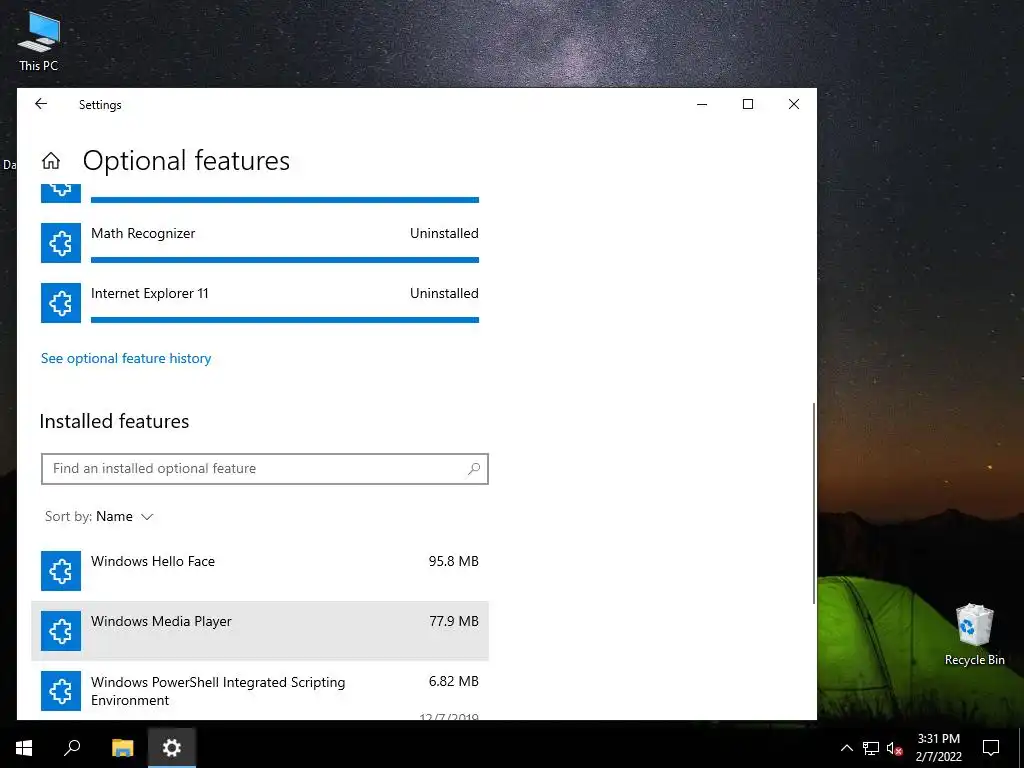This screenshot has width=1024, height=768.
Task: Focus the Find an installed optional feature box
Action: pyautogui.click(x=264, y=469)
